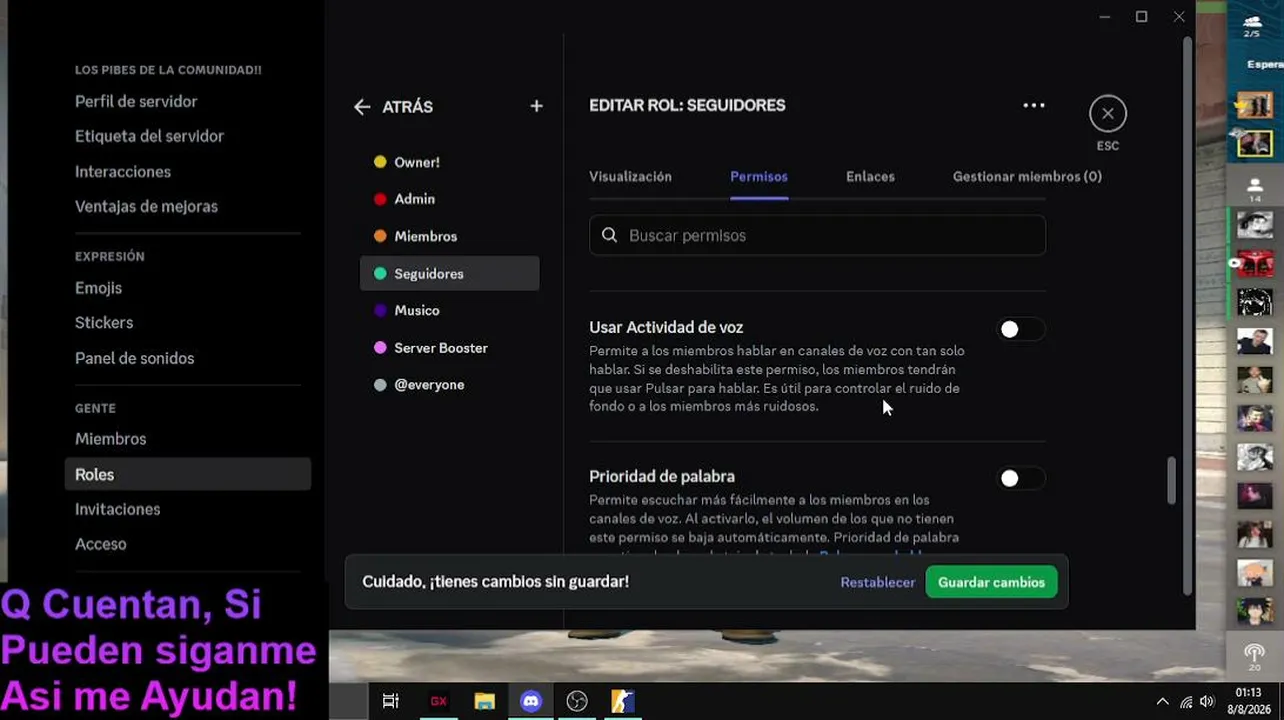Enable Usar Actividad de voz permission
This screenshot has height=720, width=1284.
[1021, 329]
